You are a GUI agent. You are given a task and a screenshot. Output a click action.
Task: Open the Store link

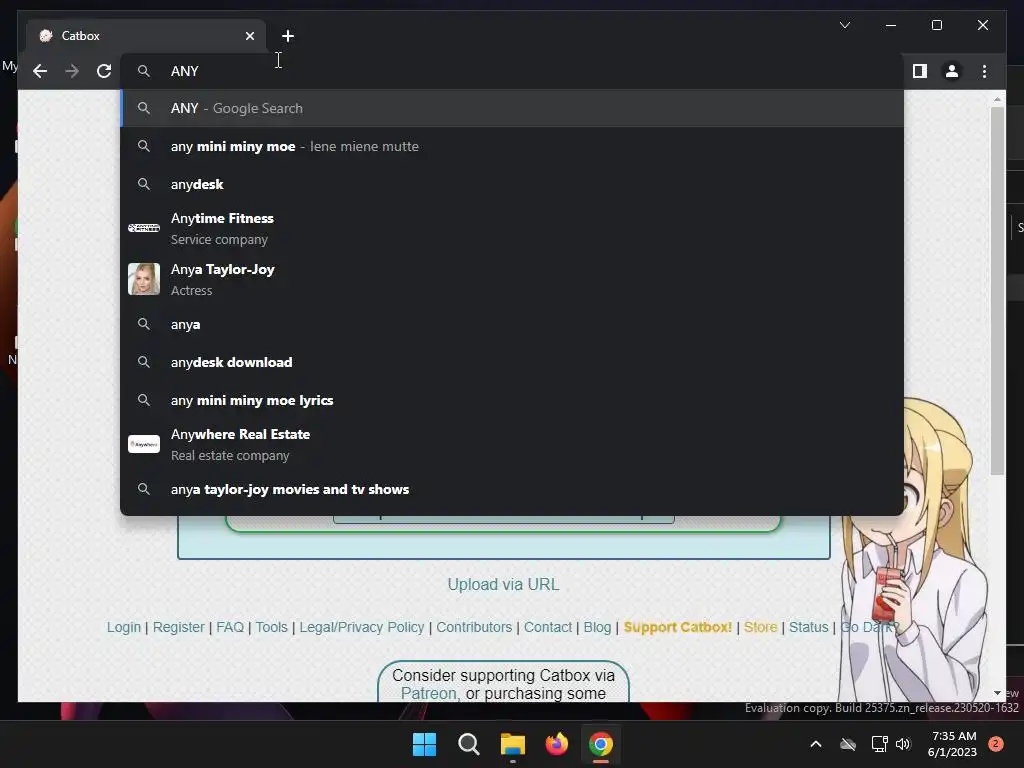pos(760,627)
